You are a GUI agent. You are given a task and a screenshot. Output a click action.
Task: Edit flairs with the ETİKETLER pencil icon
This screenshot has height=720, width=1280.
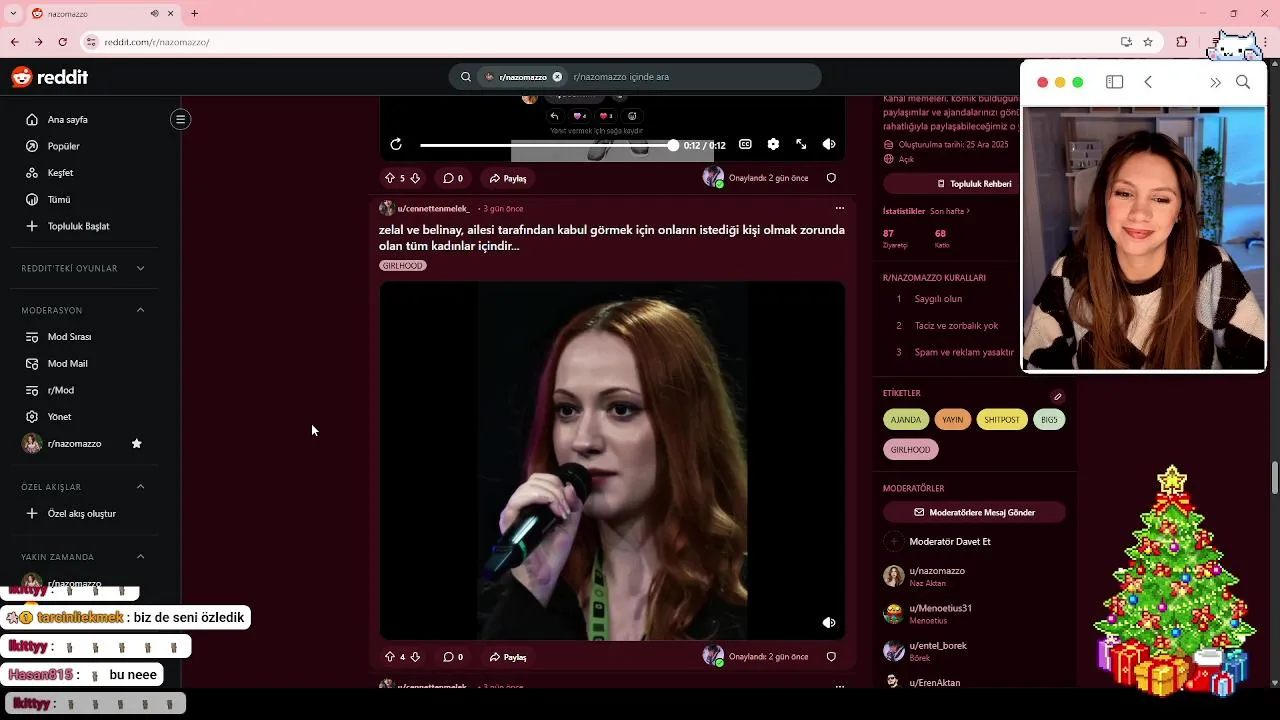tap(1058, 396)
